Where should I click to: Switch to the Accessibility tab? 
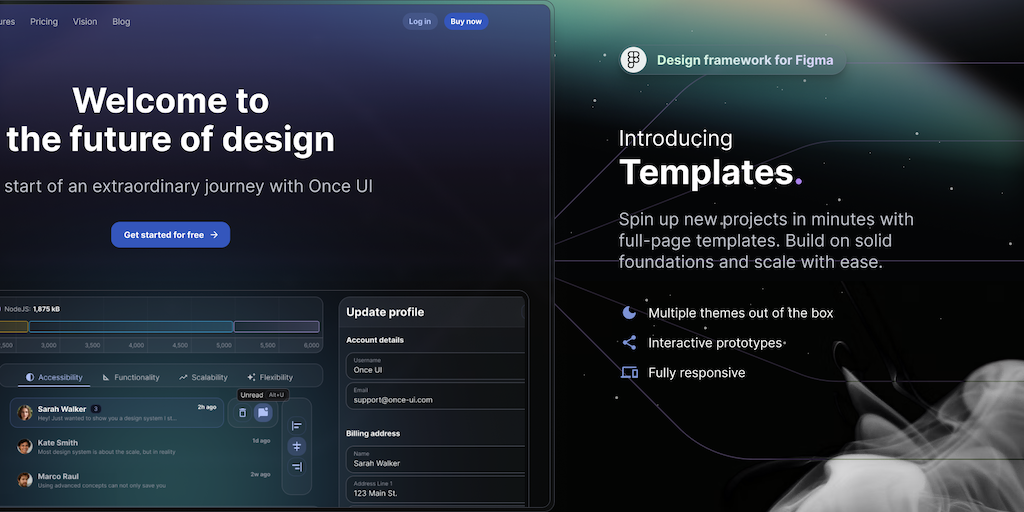click(54, 377)
